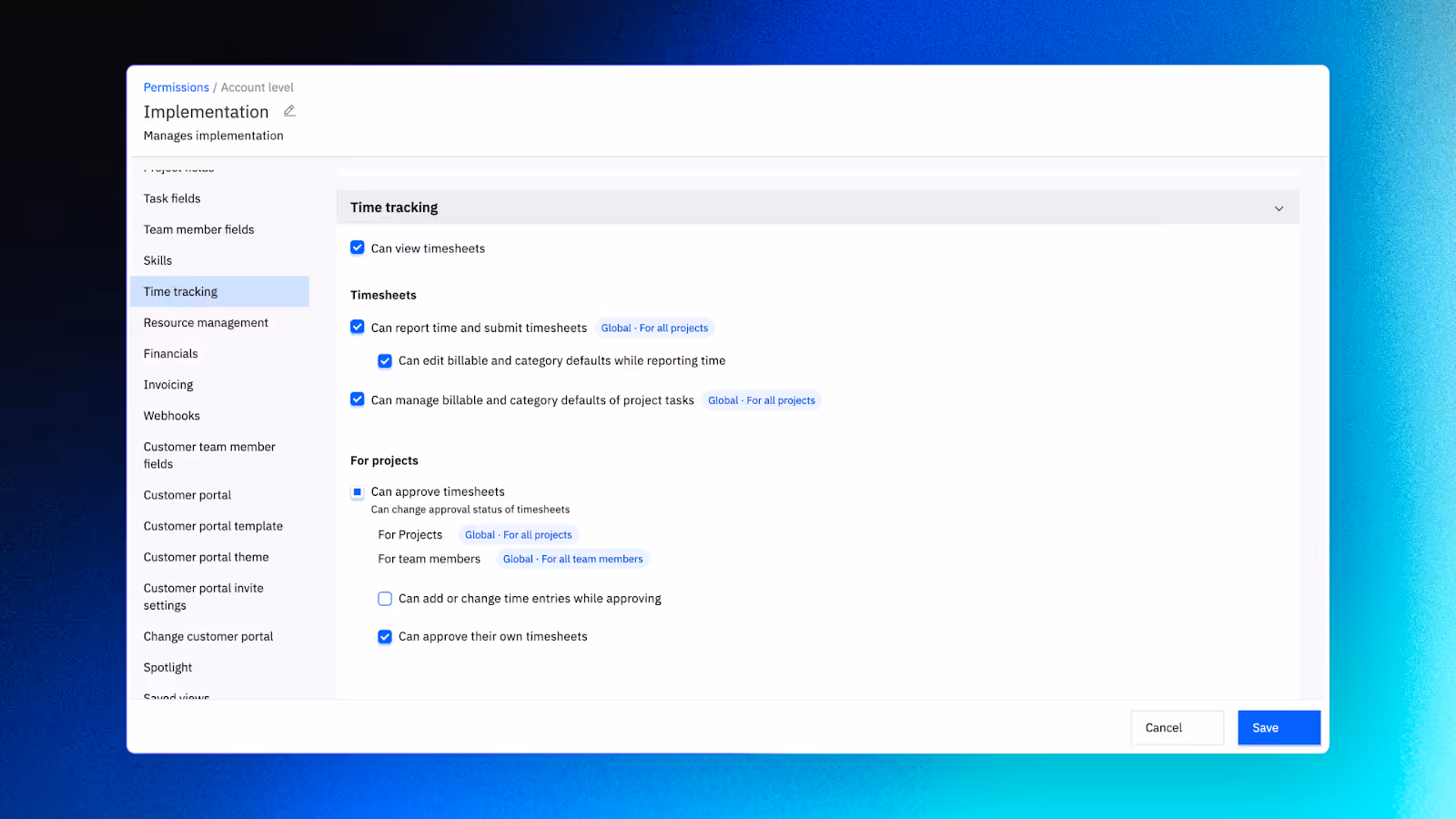Toggle Can edit billable and category defaults while reporting
This screenshot has width=1456, height=819.
[385, 360]
